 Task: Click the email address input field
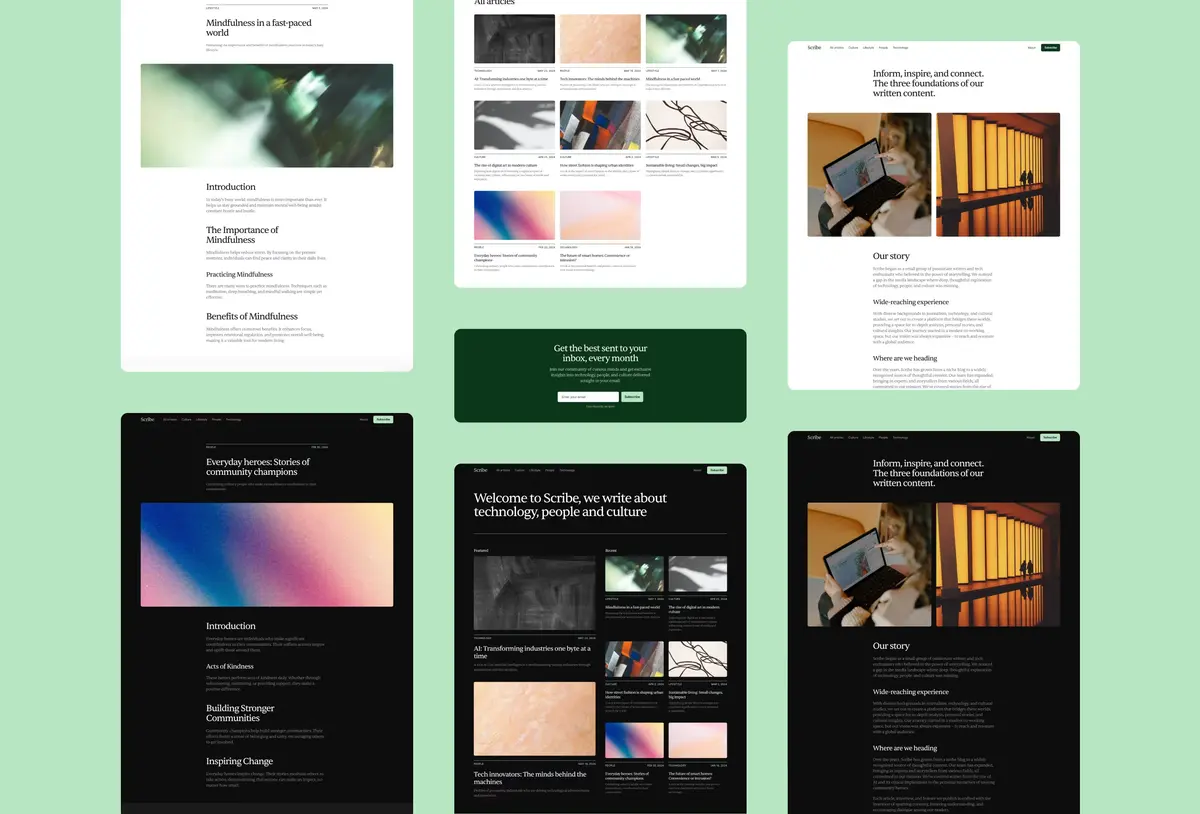tap(590, 396)
